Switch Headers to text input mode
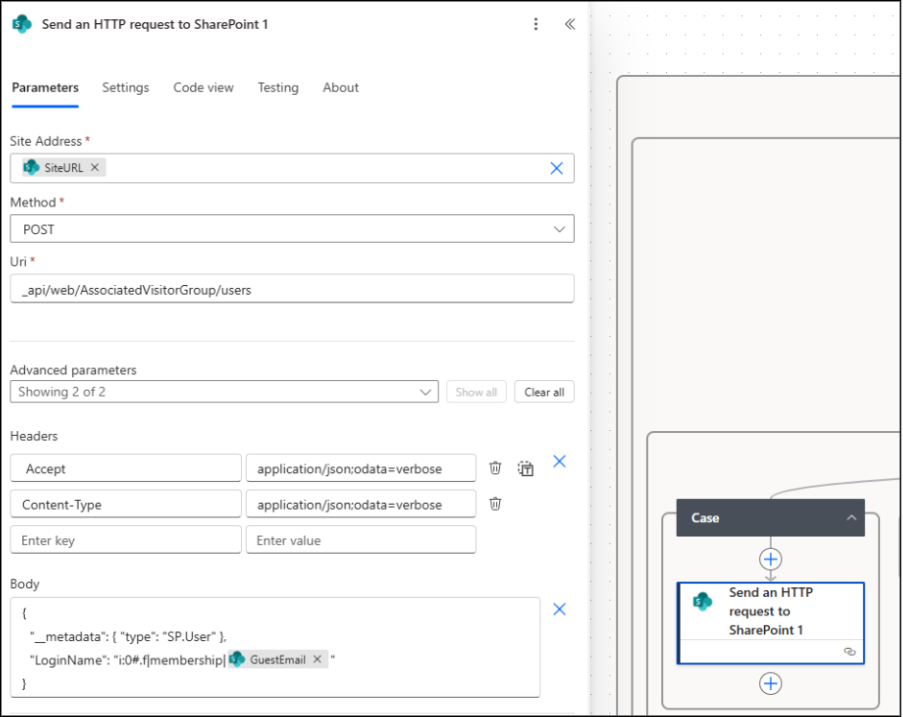The image size is (903, 717). pos(525,467)
